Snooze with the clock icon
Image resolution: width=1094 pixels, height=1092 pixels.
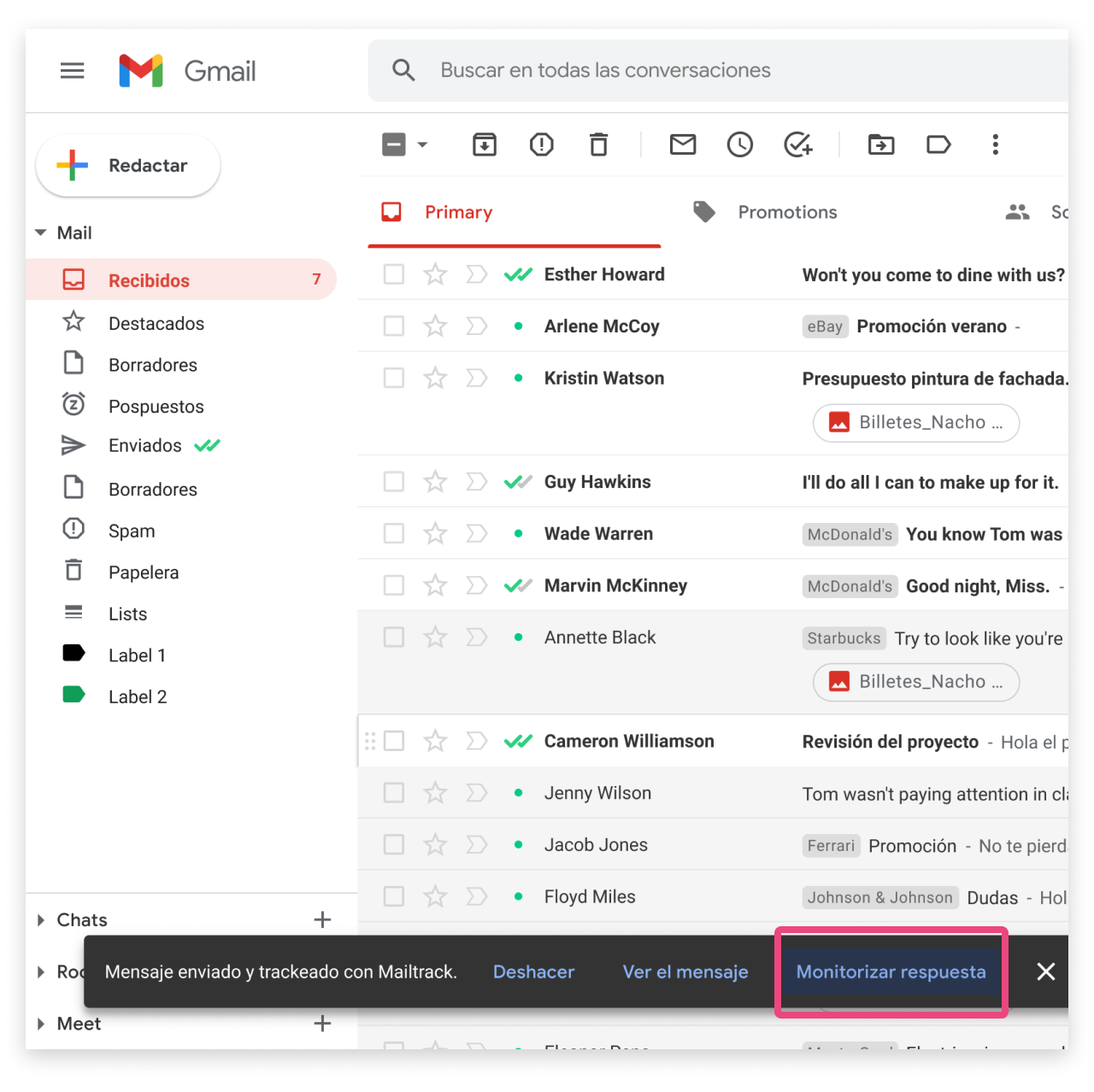739,144
